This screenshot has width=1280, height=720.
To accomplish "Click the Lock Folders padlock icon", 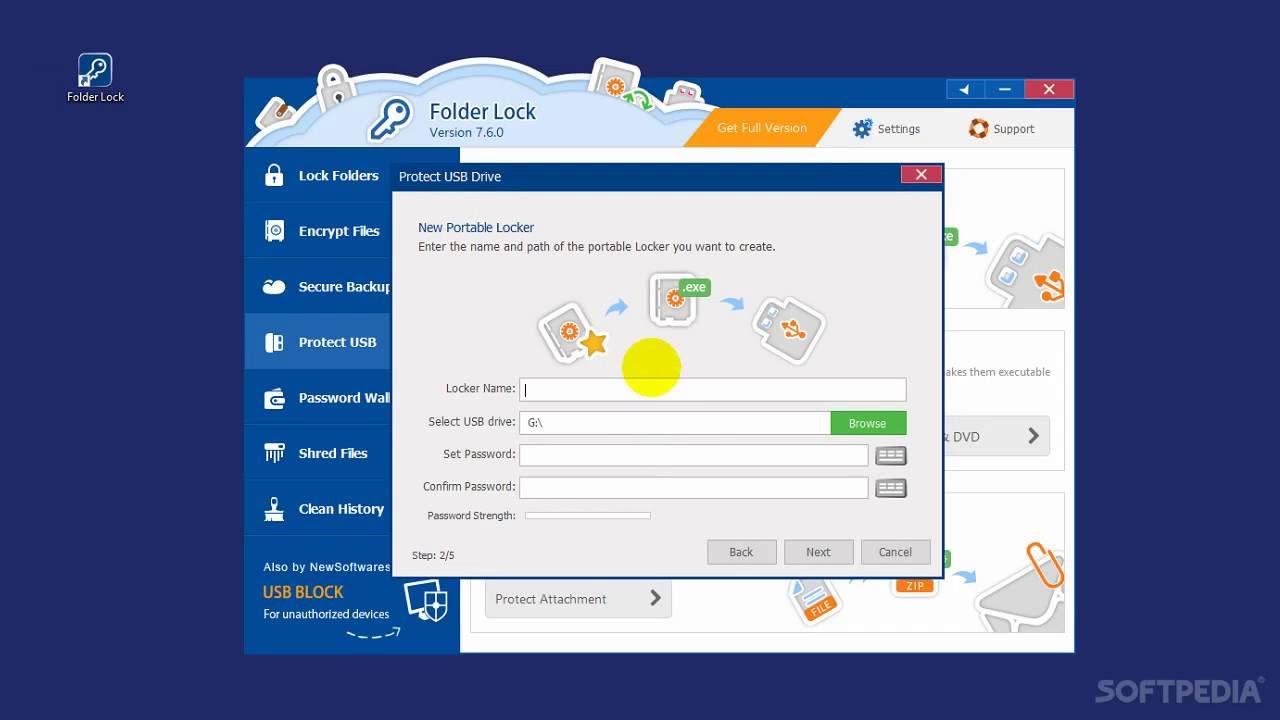I will click(274, 175).
